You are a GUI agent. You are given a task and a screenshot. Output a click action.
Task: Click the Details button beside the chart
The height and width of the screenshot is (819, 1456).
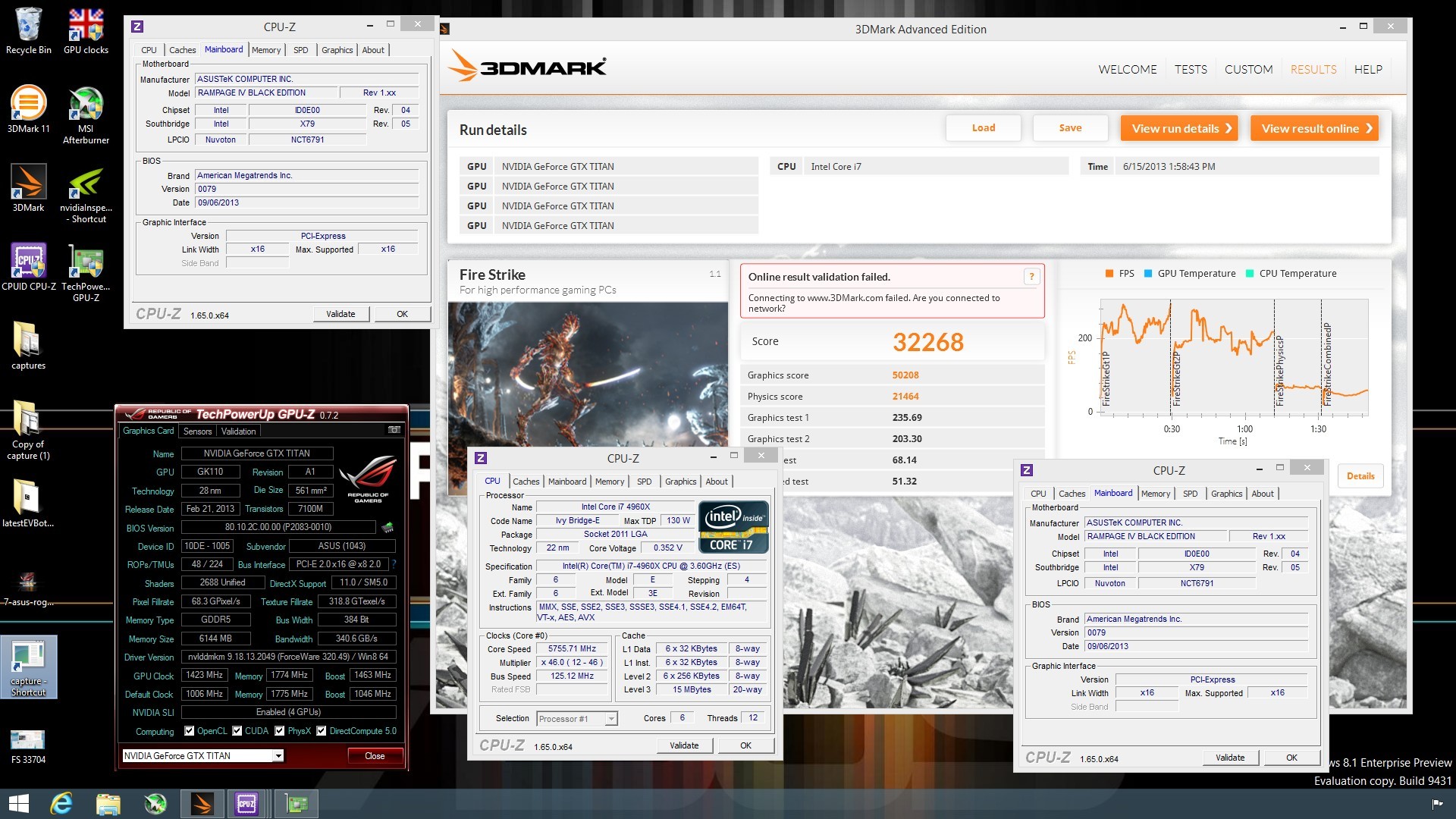click(x=1360, y=476)
